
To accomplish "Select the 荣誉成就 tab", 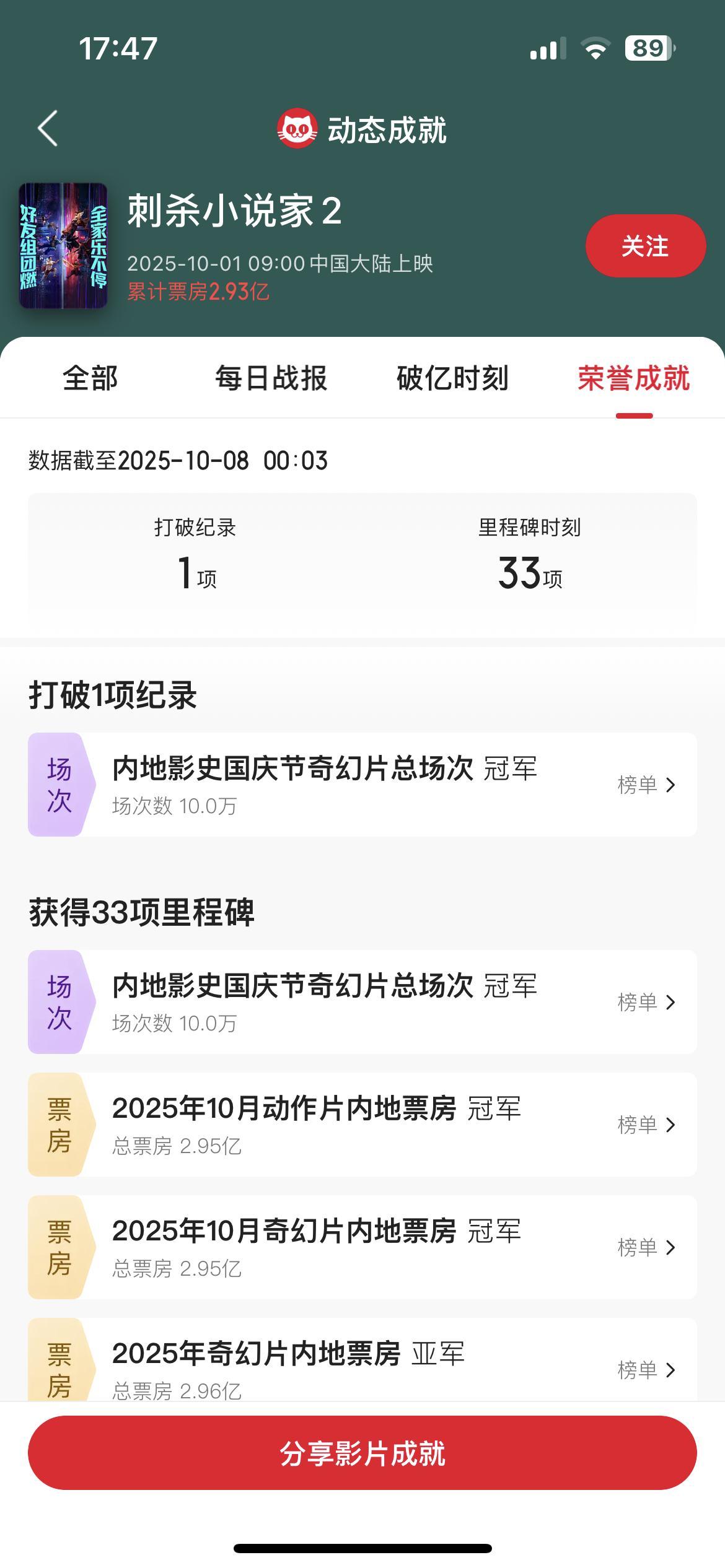I will [633, 378].
